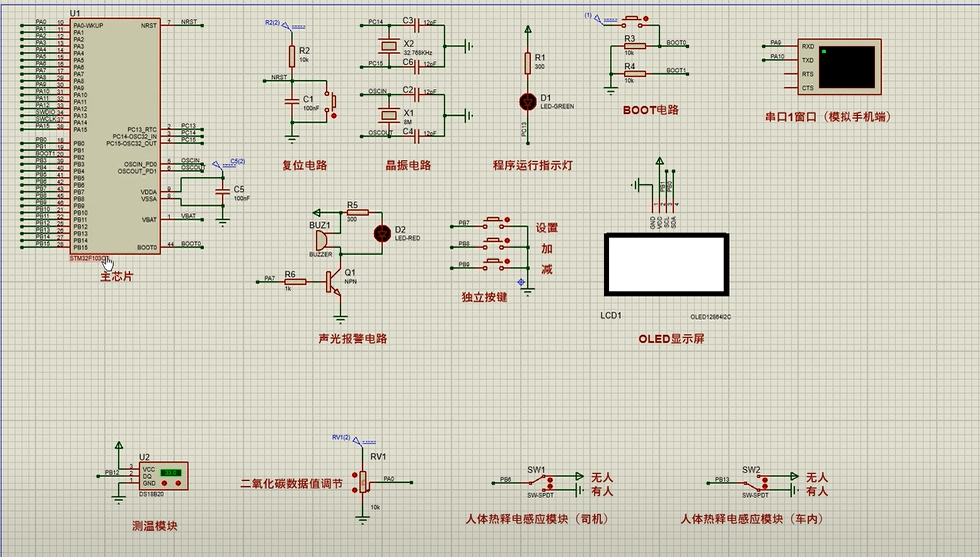Image resolution: width=980 pixels, height=557 pixels.
Task: Select resistor R6 on the PA7 line
Action: tap(295, 282)
